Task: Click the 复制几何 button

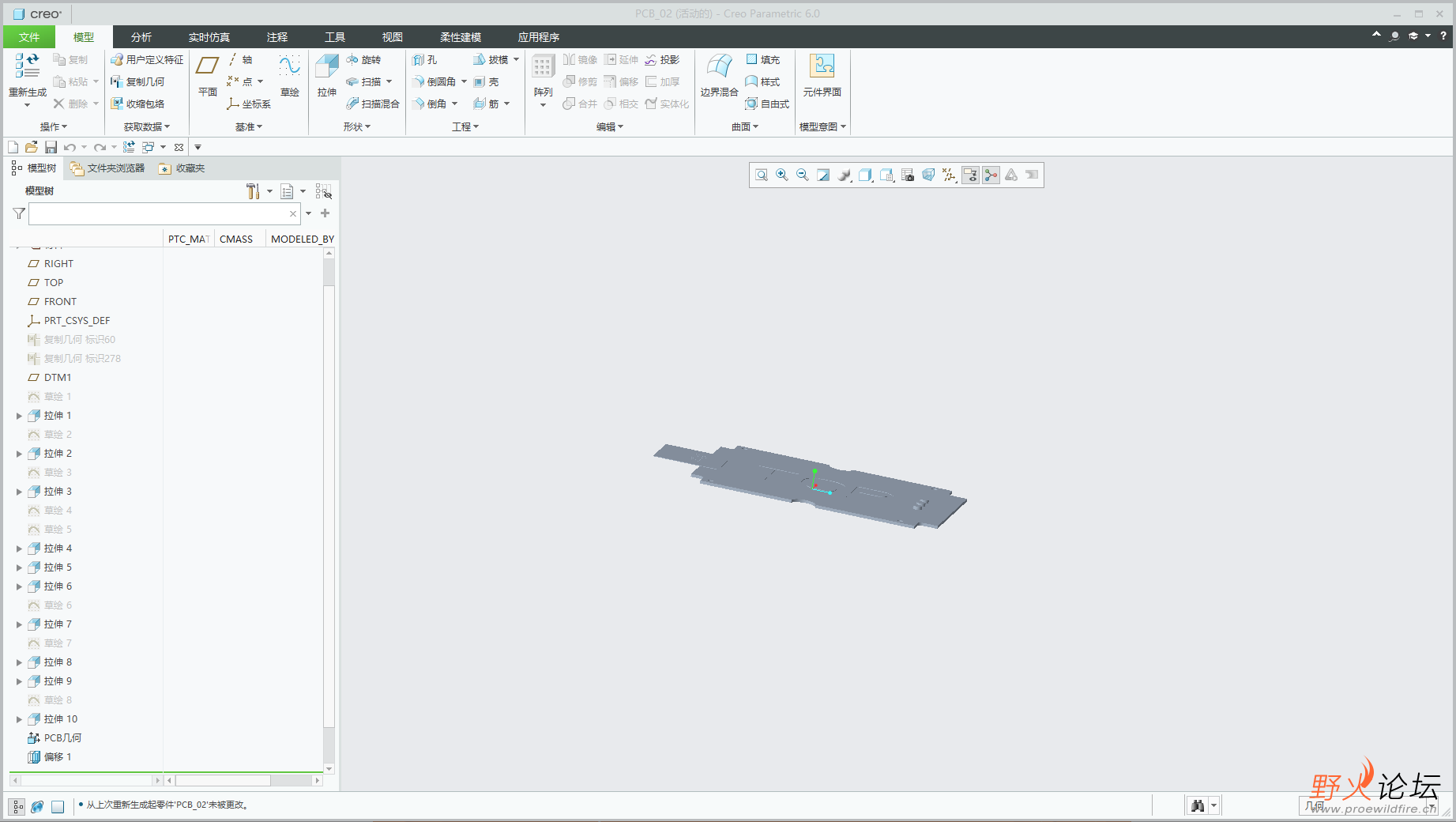Action: (137, 82)
